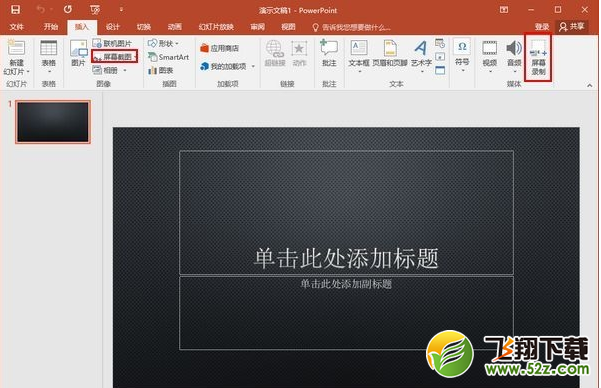Click 登录 (Sign in)

click(x=542, y=26)
